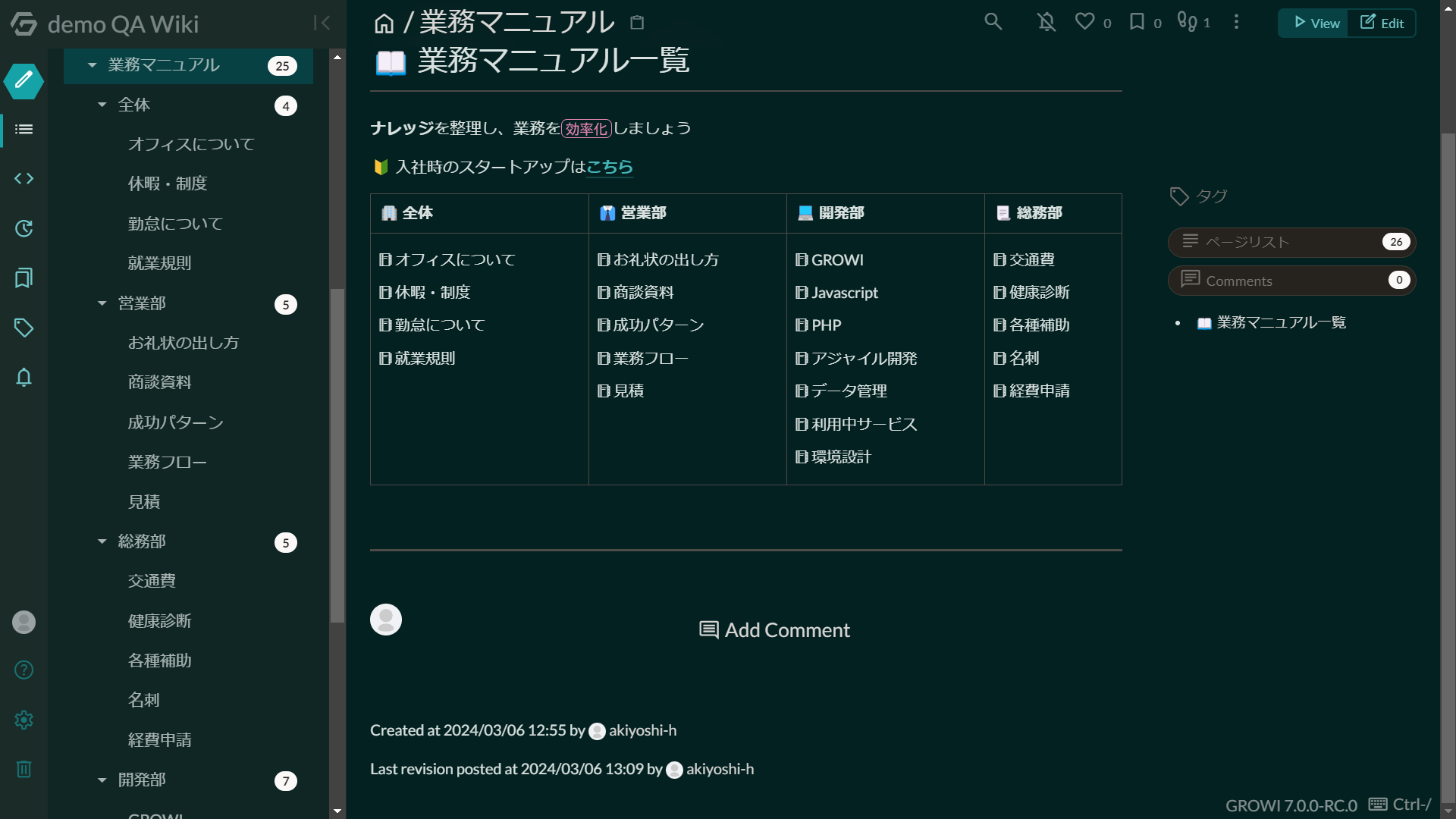Click the search magnifier icon
The width and height of the screenshot is (1456, 819).
coord(993,22)
